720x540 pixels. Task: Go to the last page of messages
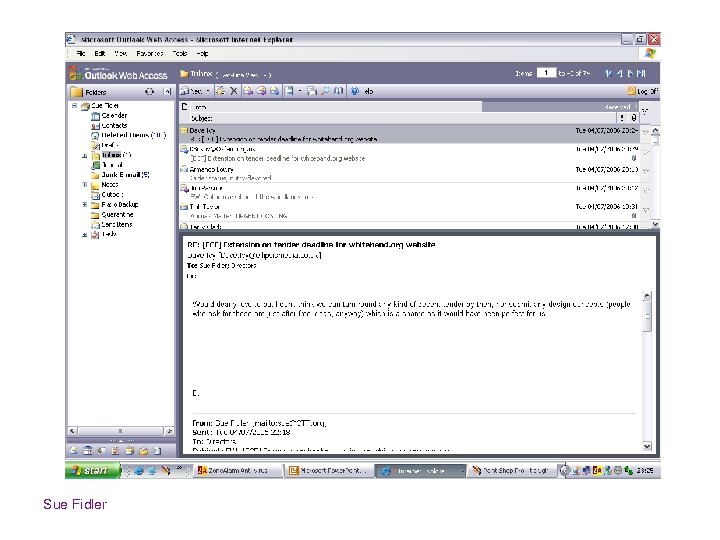(x=641, y=73)
